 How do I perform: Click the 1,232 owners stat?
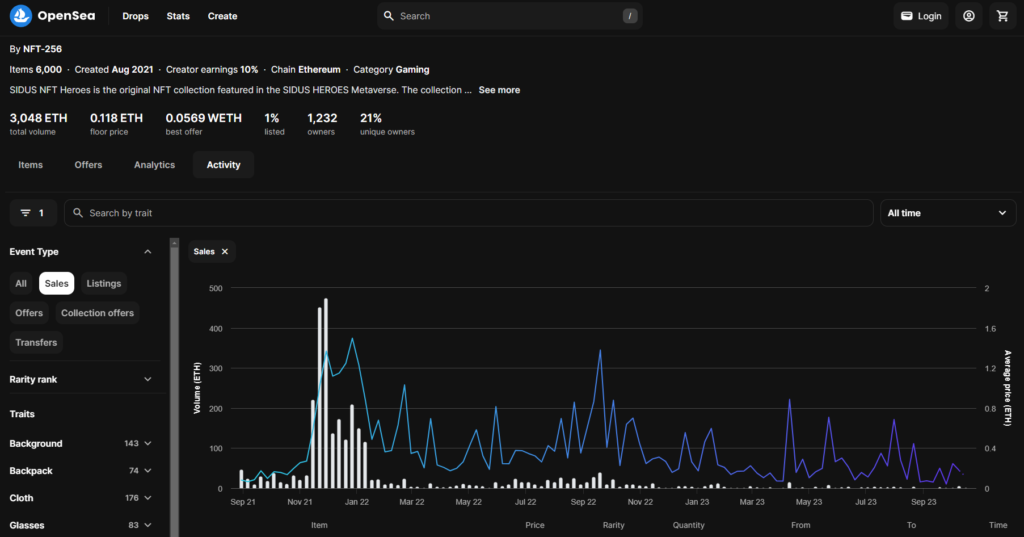coord(322,123)
